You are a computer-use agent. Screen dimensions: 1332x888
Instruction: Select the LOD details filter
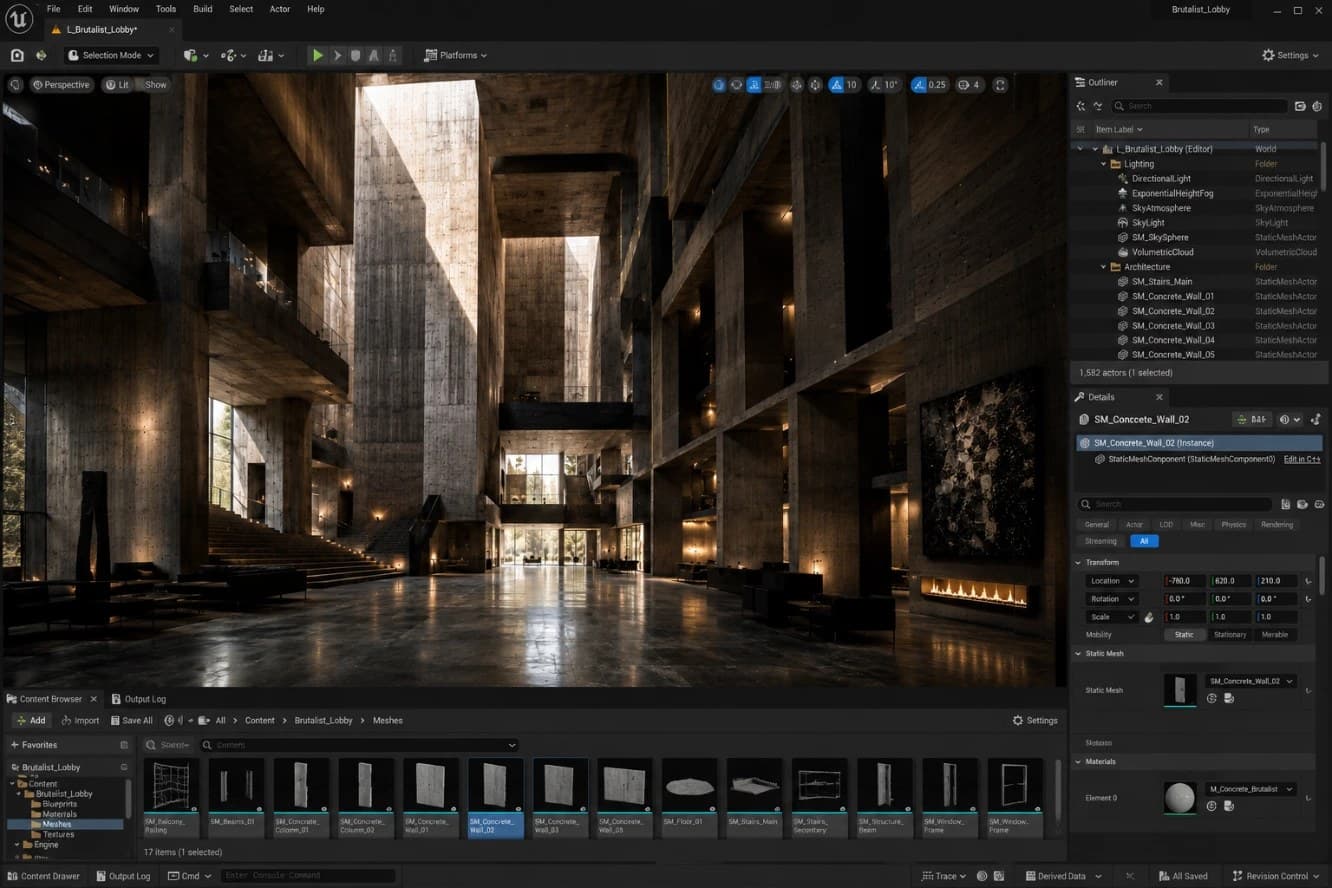[1166, 524]
